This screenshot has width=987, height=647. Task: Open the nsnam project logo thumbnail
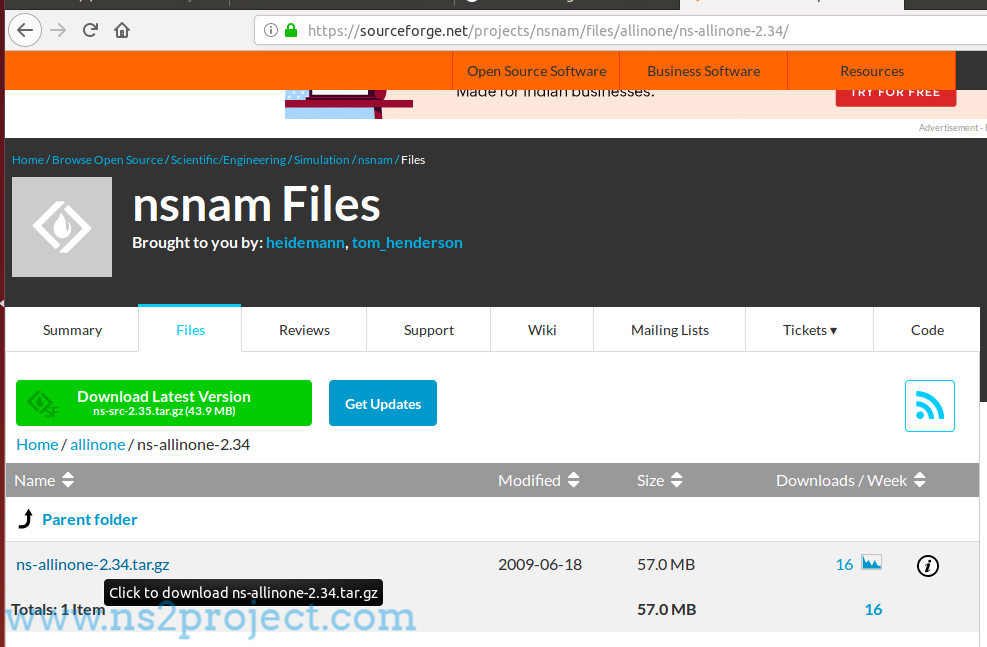coord(62,227)
